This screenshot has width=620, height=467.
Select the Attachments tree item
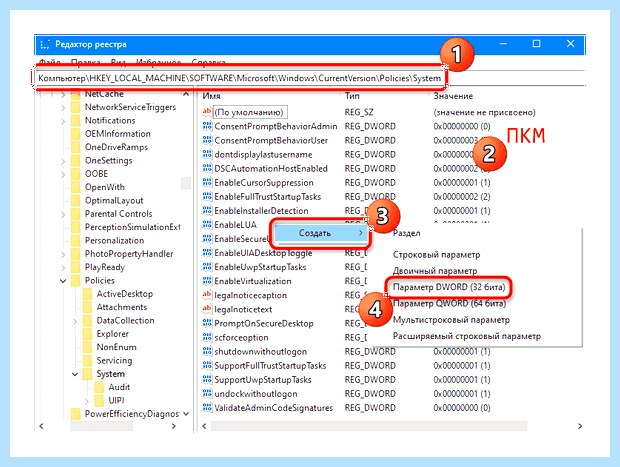pyautogui.click(x=122, y=307)
